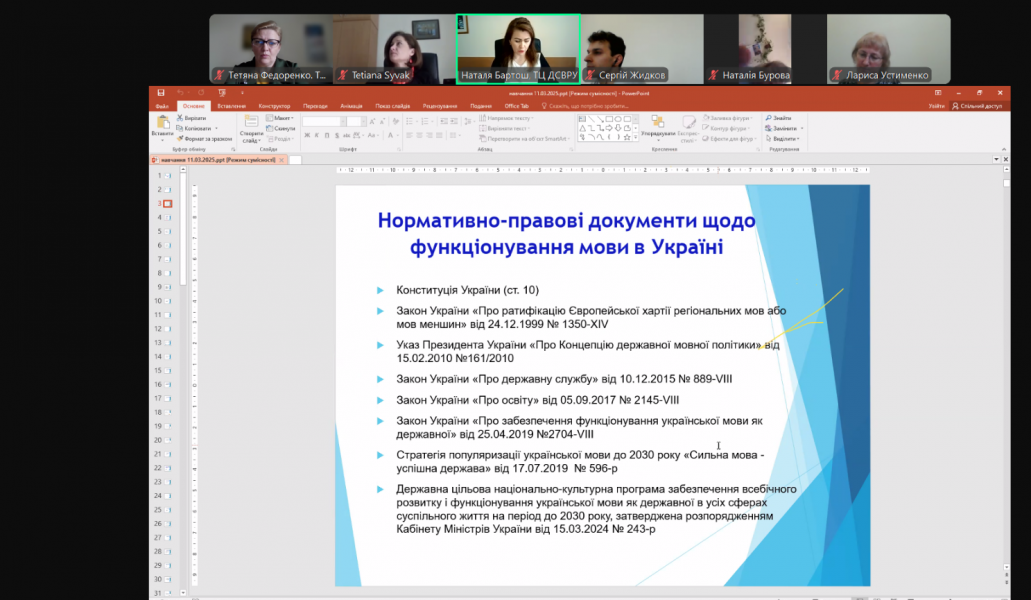Expand the Замінити dropdown arrow
The image size is (1031, 600).
[802, 128]
